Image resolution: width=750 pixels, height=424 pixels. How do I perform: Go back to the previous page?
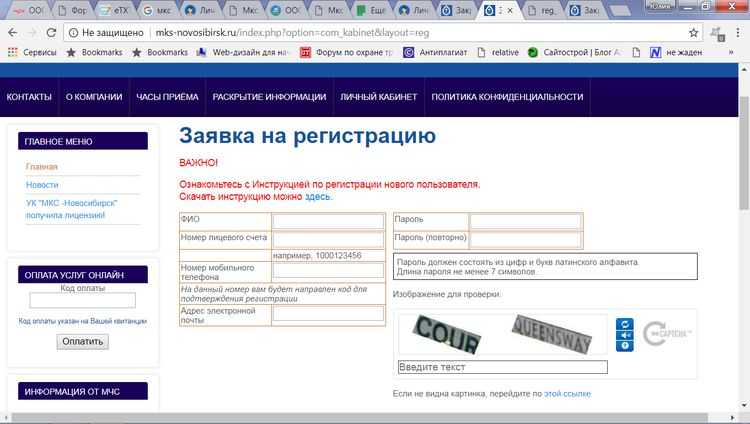(x=12, y=33)
